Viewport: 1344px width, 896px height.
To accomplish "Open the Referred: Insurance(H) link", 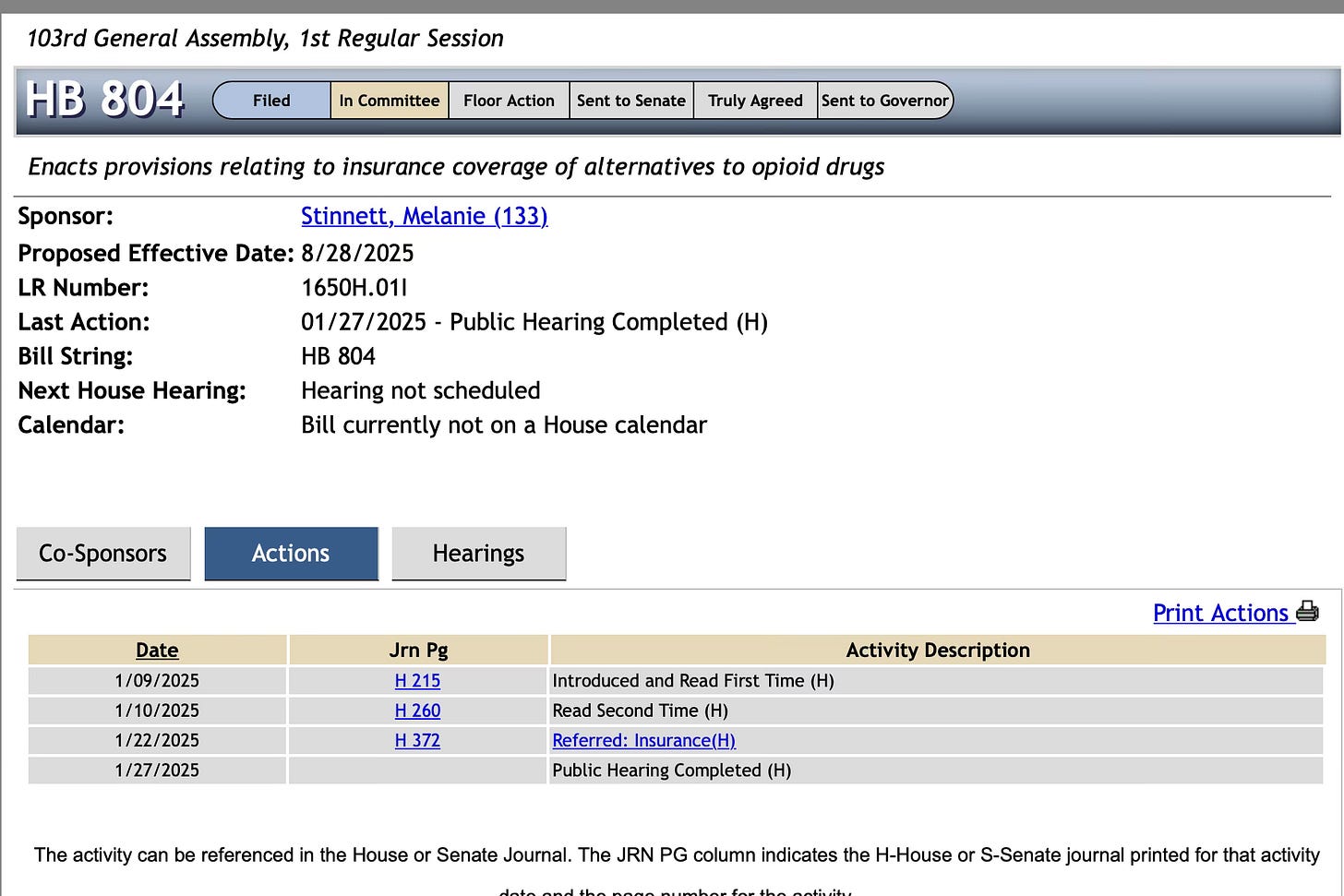I will (643, 740).
